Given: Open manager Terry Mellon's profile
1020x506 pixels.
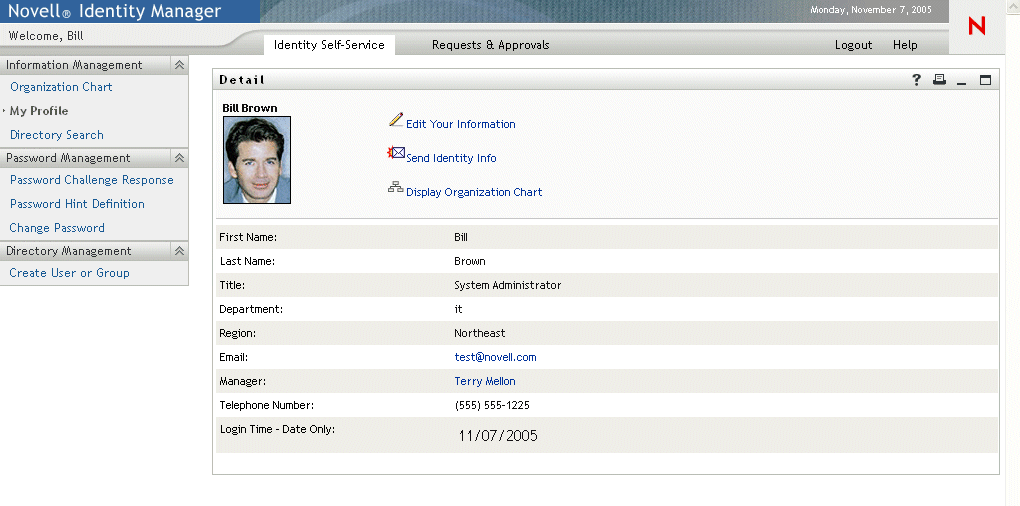Looking at the screenshot, I should tap(485, 381).
